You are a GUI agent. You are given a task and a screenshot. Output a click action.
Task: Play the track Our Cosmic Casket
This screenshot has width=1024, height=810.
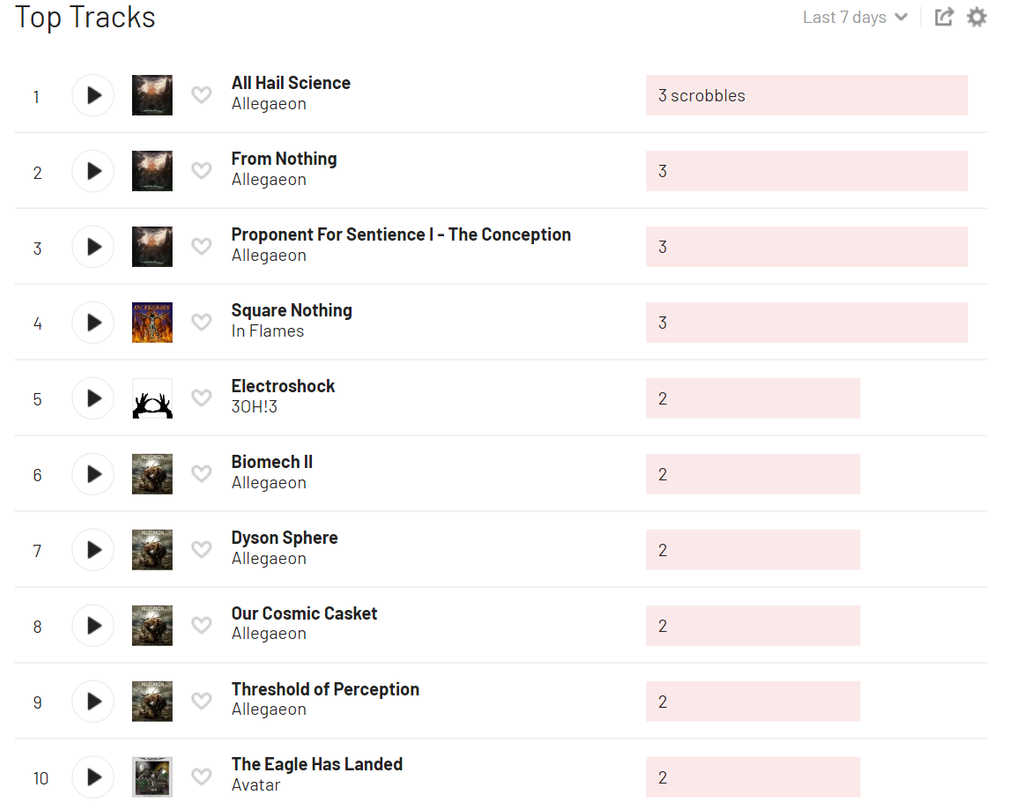(93, 626)
